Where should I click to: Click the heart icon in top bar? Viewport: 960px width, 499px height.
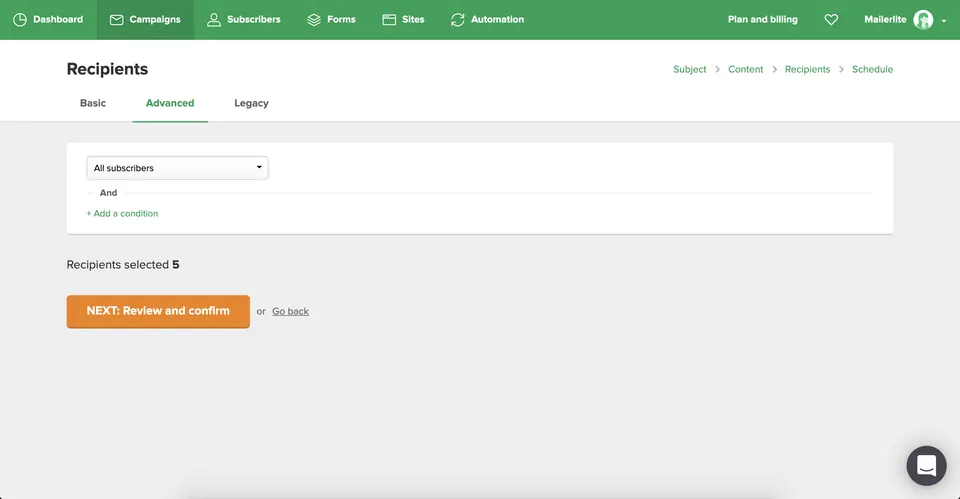(x=831, y=20)
